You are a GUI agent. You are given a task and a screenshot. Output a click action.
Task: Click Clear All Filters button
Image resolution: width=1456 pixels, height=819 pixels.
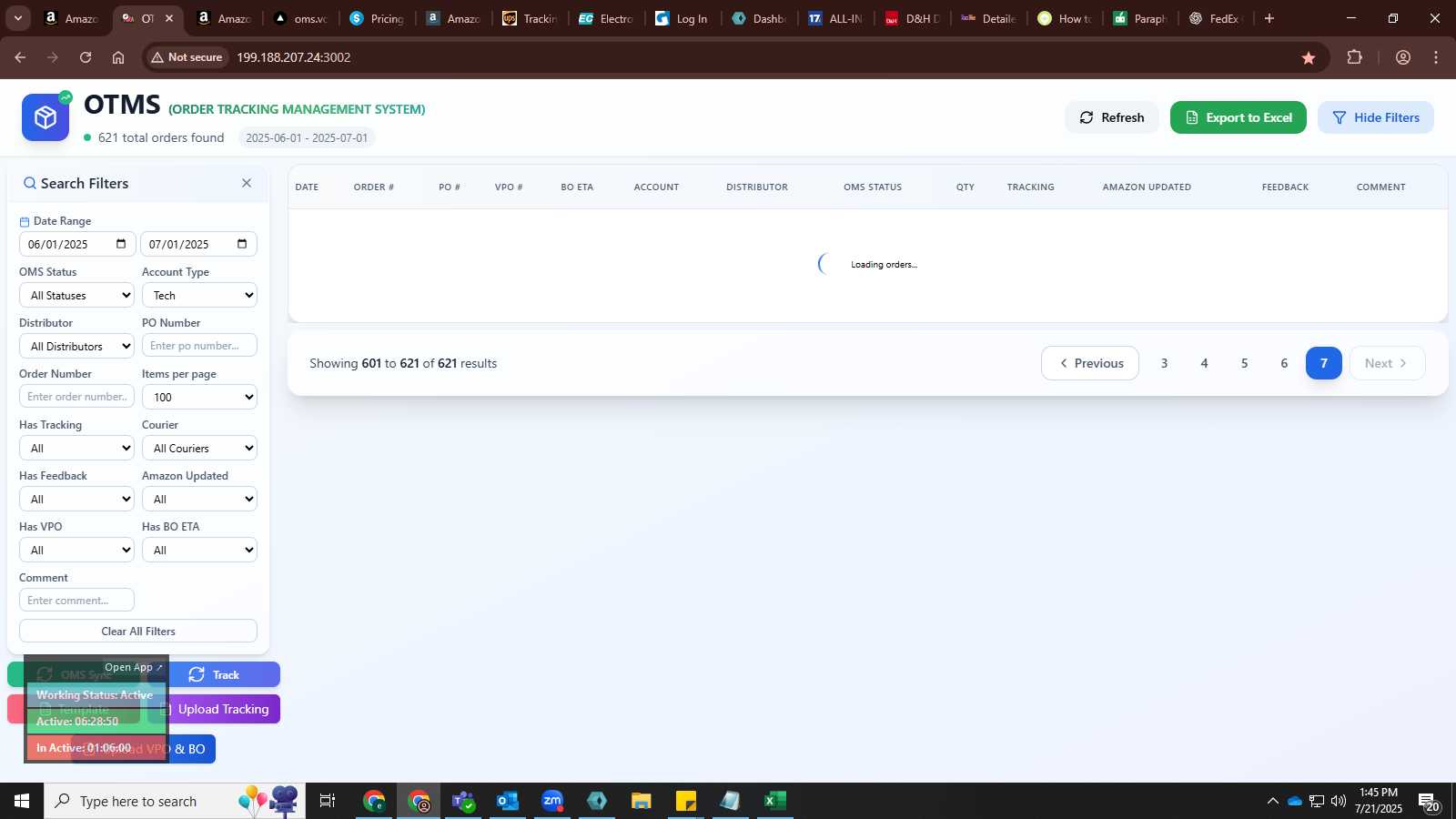click(138, 631)
